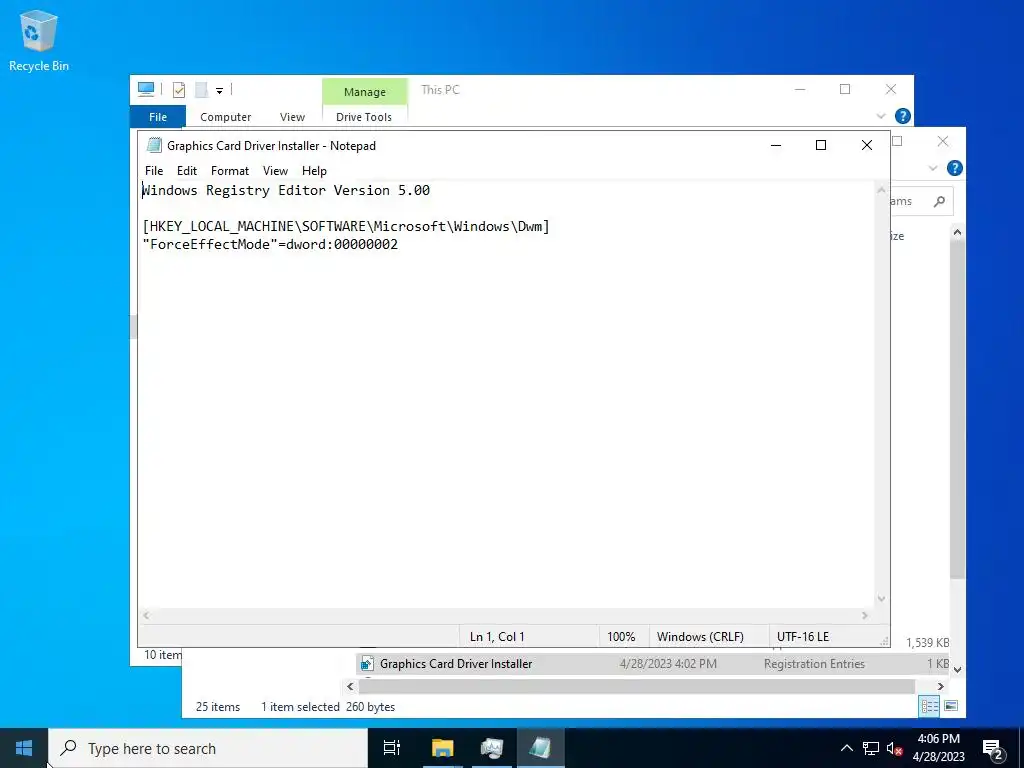Show hidden system tray icons
Screen dimensions: 1024x768
[x=846, y=748]
